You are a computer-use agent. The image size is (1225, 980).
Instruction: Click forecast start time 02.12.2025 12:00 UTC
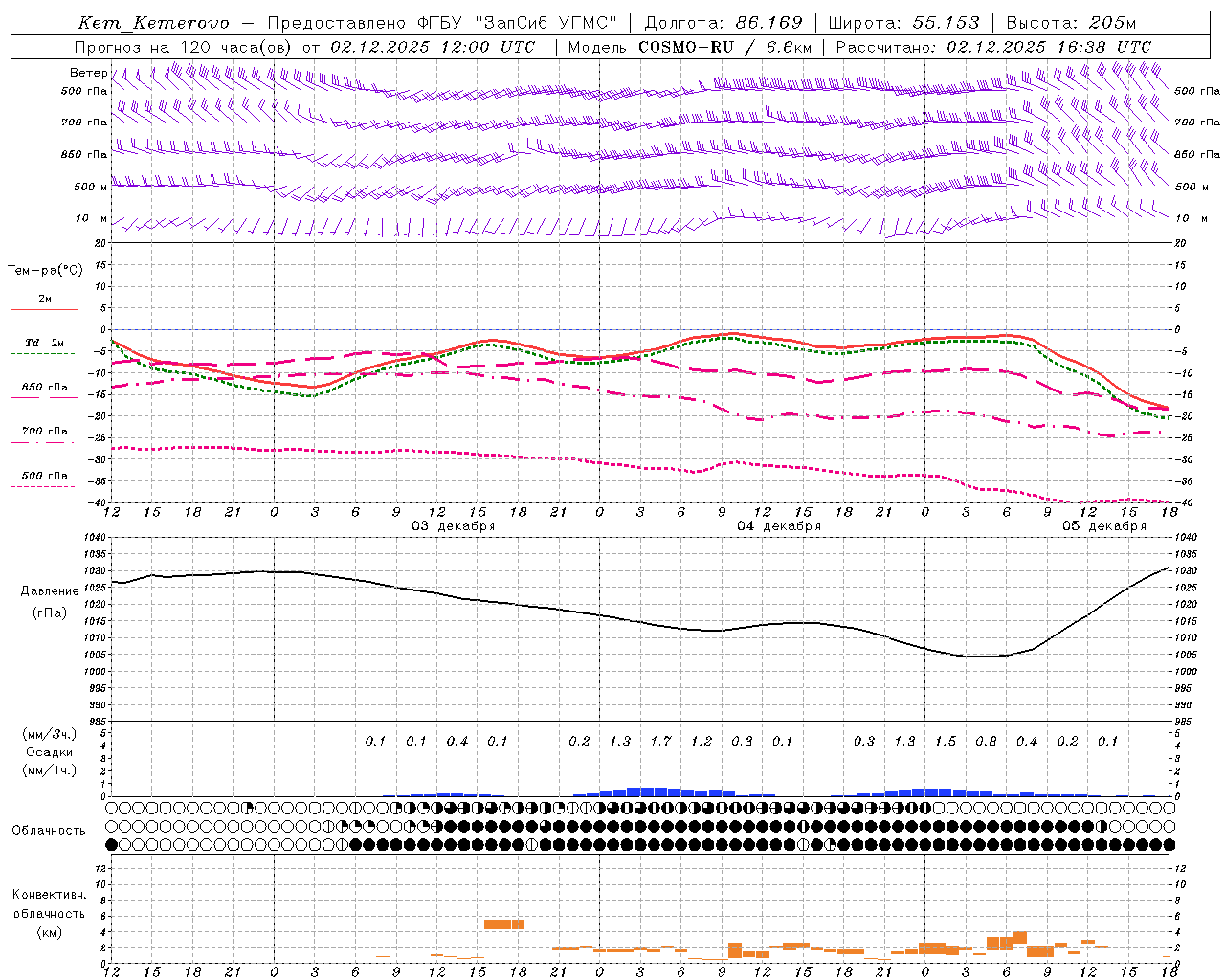pos(433,47)
